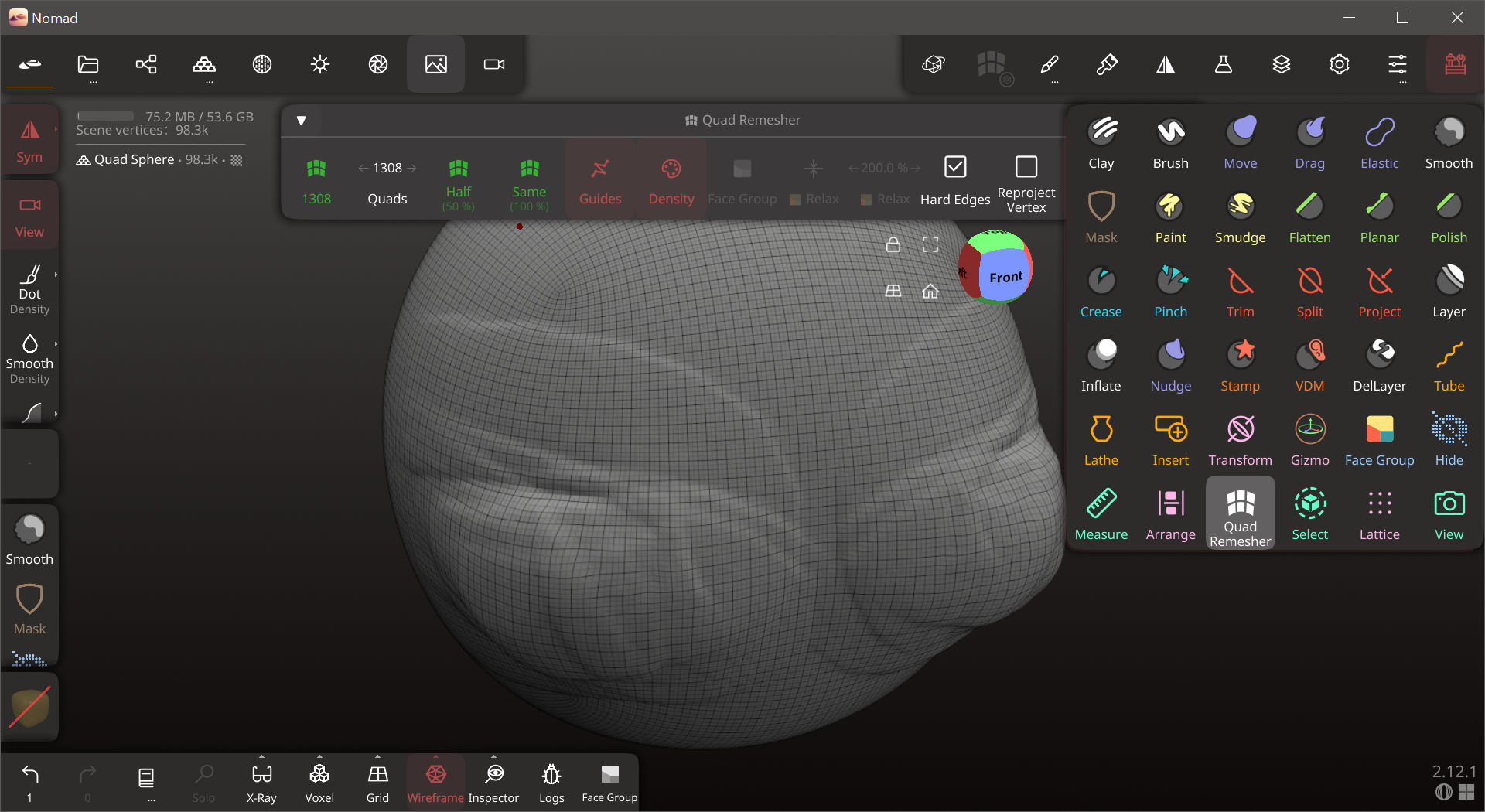The height and width of the screenshot is (812, 1485).
Task: Click the Half (50 %) remesh button
Action: (459, 184)
